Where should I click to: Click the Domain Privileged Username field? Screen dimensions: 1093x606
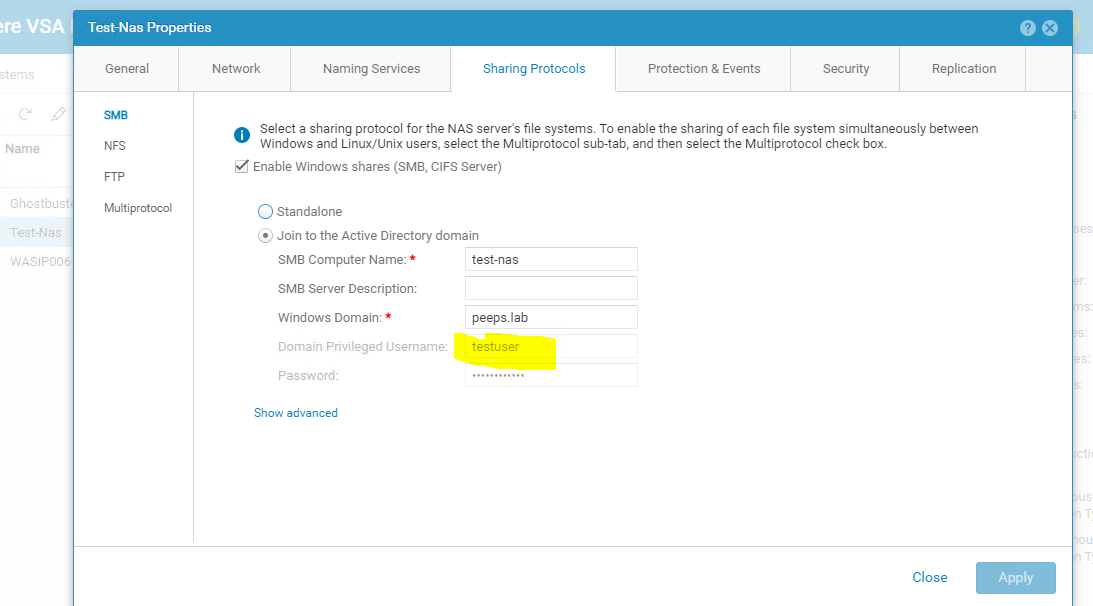550,346
